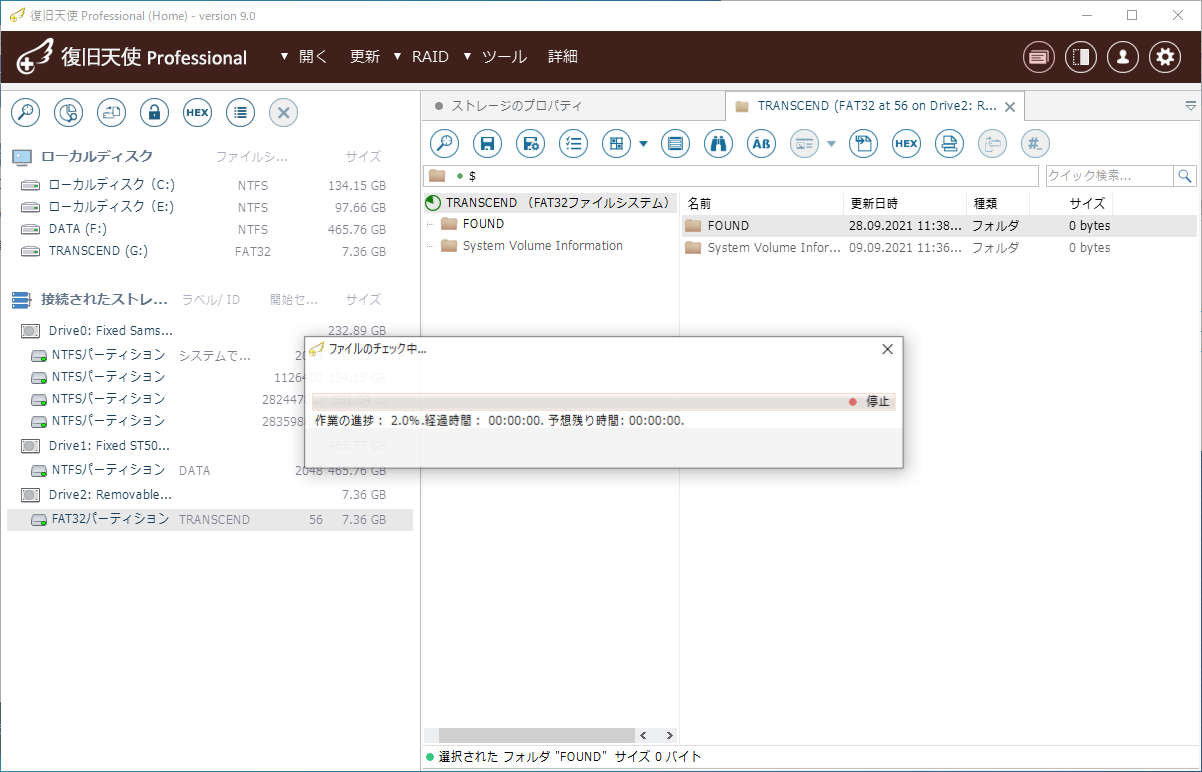The image size is (1202, 772).
Task: Click the horizontal scrollbar under folder tree
Action: click(x=536, y=735)
